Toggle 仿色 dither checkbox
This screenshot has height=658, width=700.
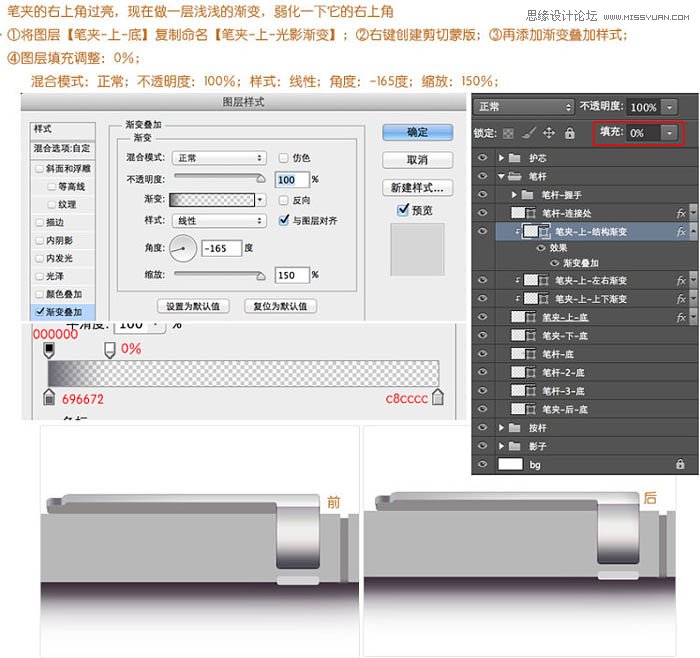pos(283,158)
